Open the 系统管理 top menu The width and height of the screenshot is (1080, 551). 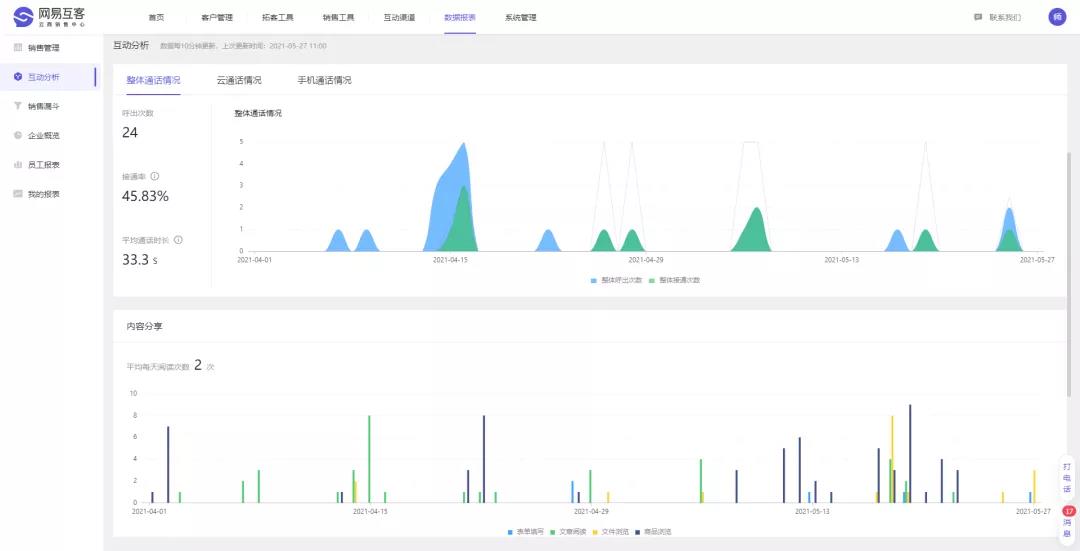[x=520, y=18]
